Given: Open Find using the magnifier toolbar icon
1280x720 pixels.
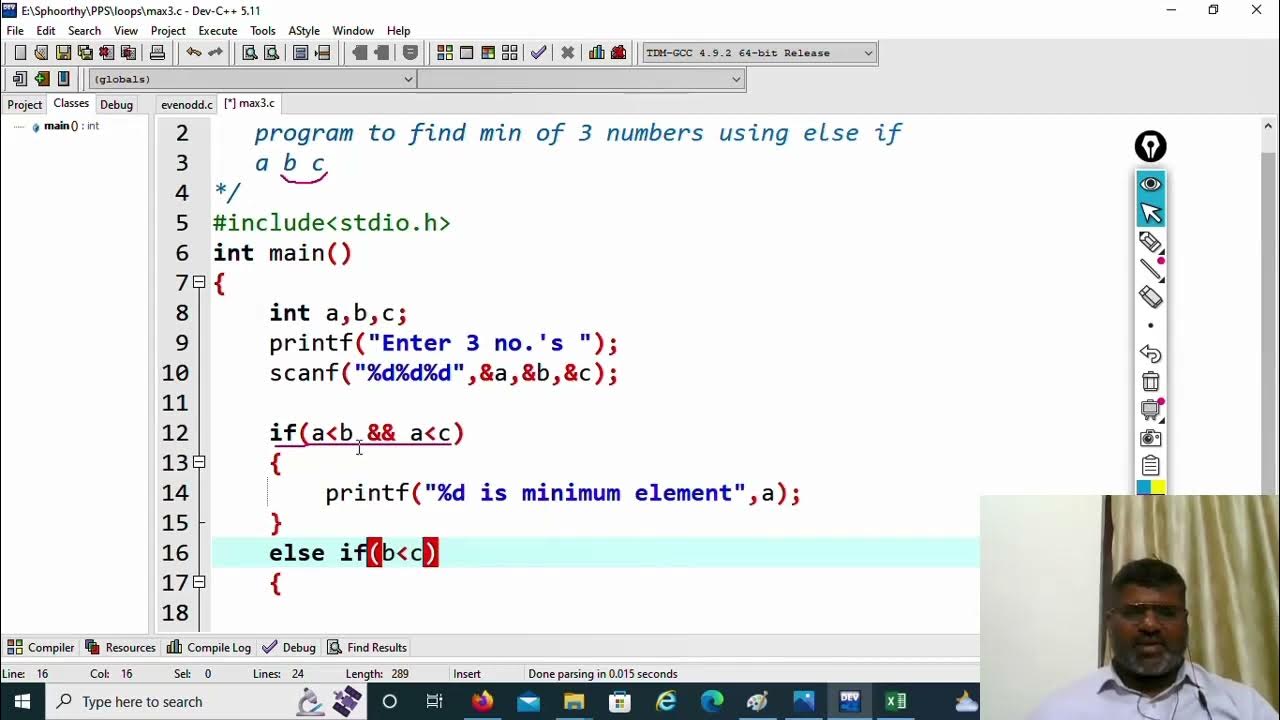Looking at the screenshot, I should pos(250,53).
